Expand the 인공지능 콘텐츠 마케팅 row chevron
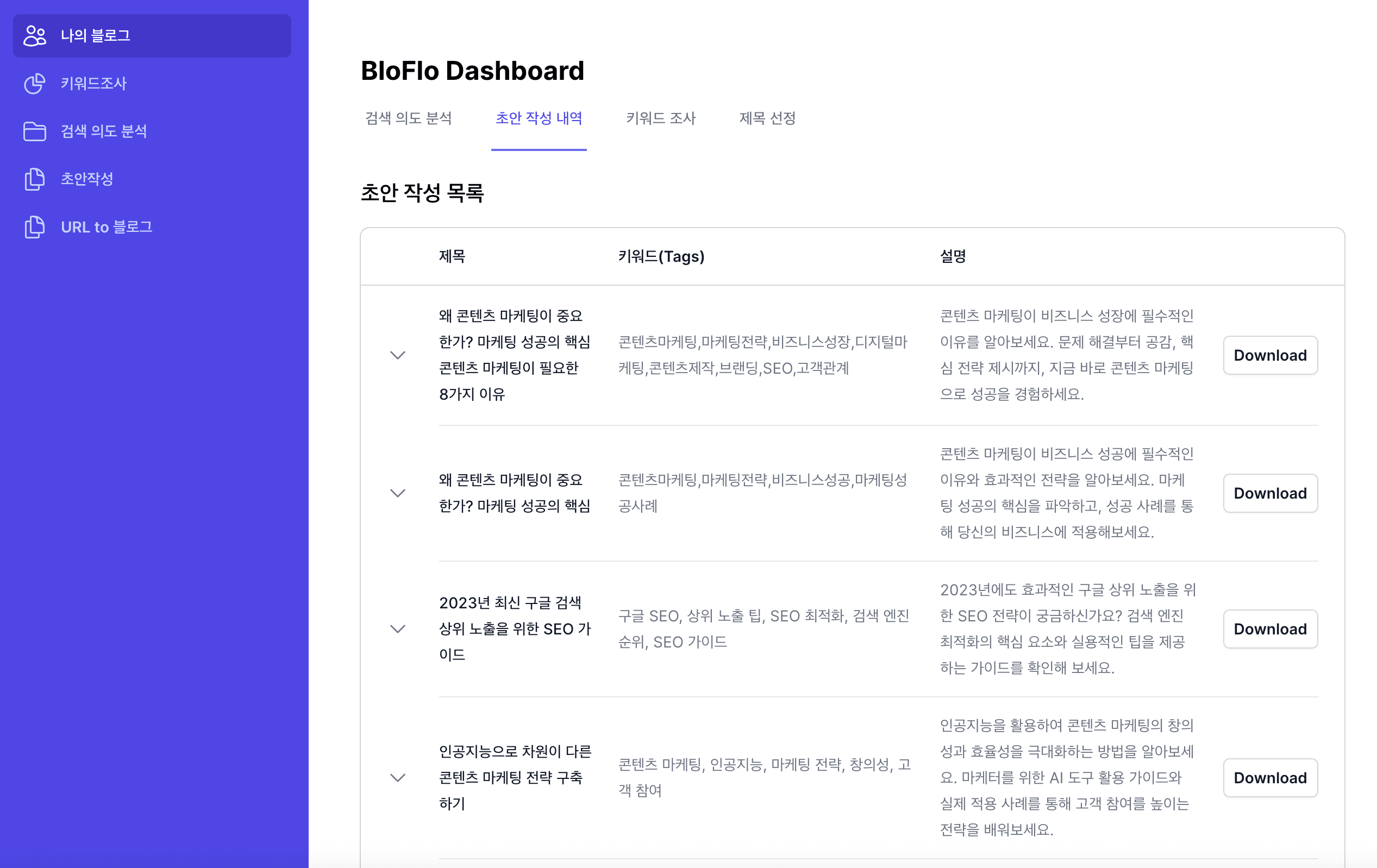Image resolution: width=1377 pixels, height=868 pixels. (397, 777)
